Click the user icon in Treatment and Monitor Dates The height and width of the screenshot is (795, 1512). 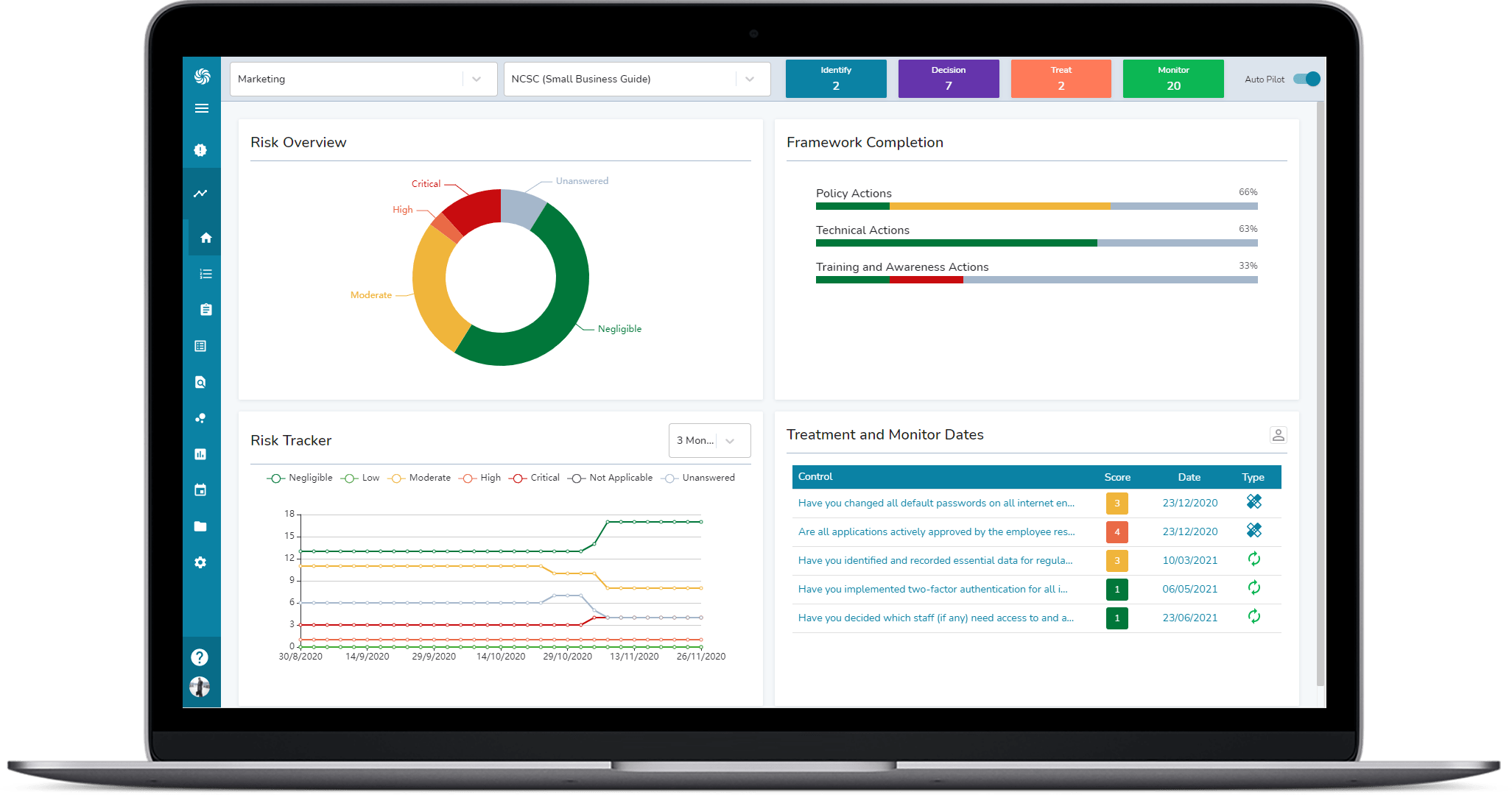tap(1279, 435)
